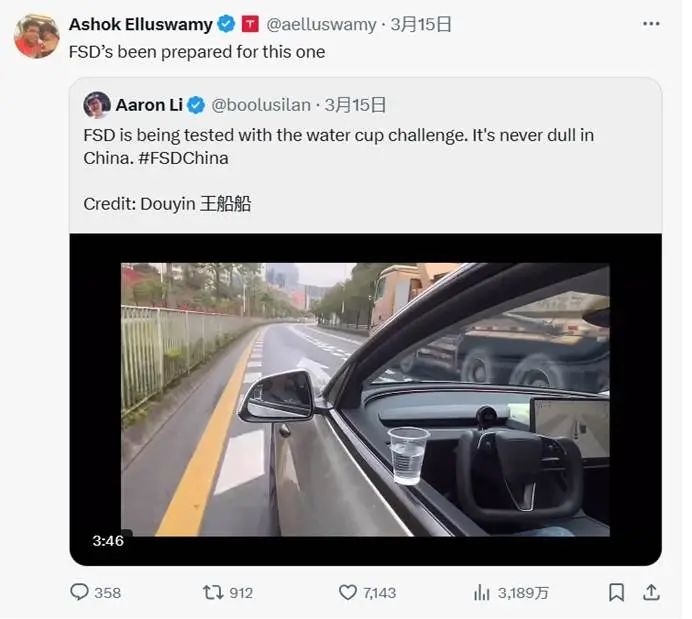Click the Aaron Li display name
Image resolution: width=692 pixels, height=619 pixels.
(x=149, y=105)
